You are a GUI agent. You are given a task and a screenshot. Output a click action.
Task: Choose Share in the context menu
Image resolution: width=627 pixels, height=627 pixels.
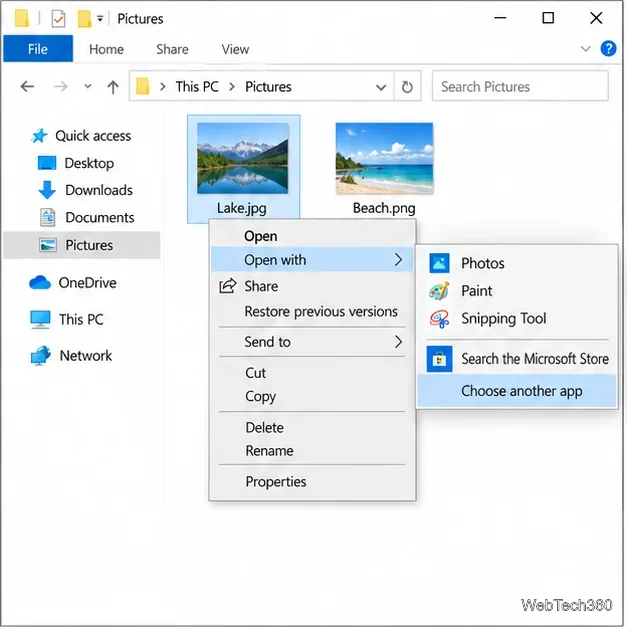coord(312,286)
